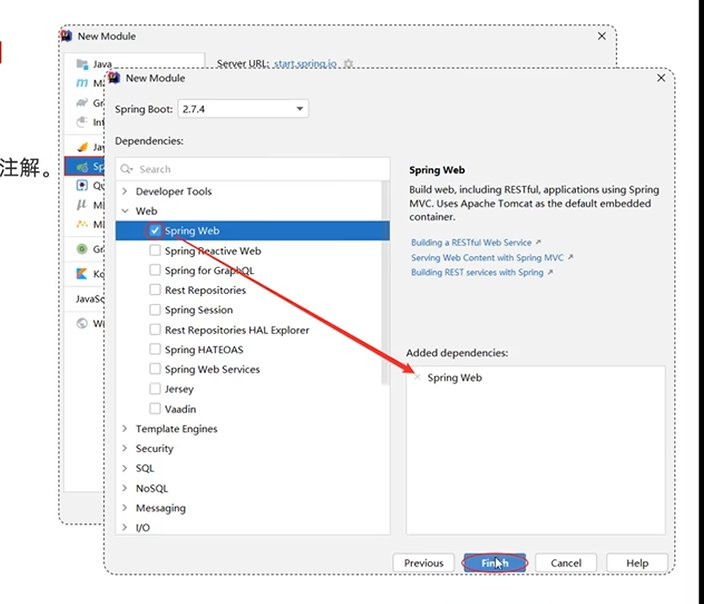Expand the NoSQL category
This screenshot has height=604, width=704.
(x=125, y=488)
